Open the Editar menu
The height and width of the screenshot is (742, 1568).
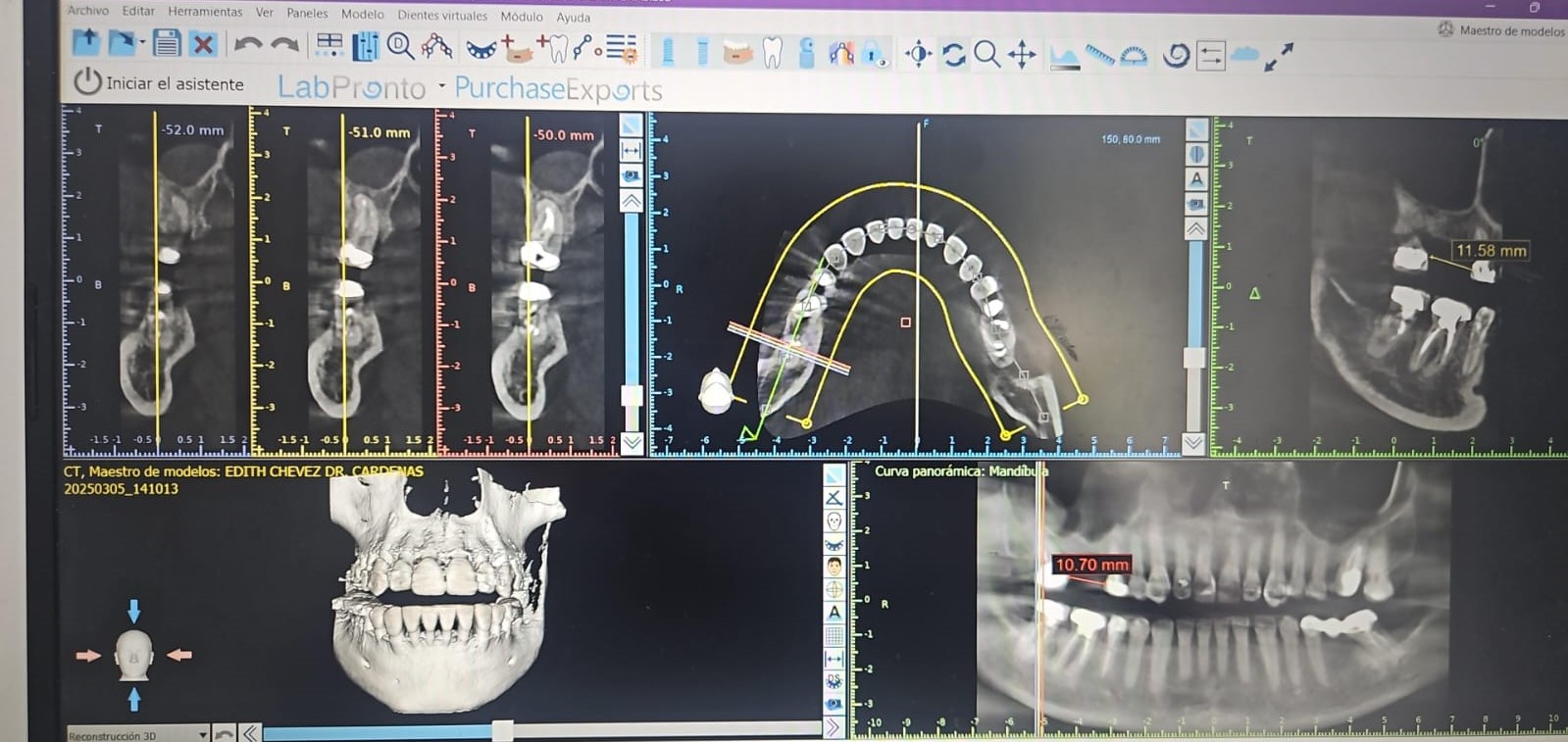[138, 11]
